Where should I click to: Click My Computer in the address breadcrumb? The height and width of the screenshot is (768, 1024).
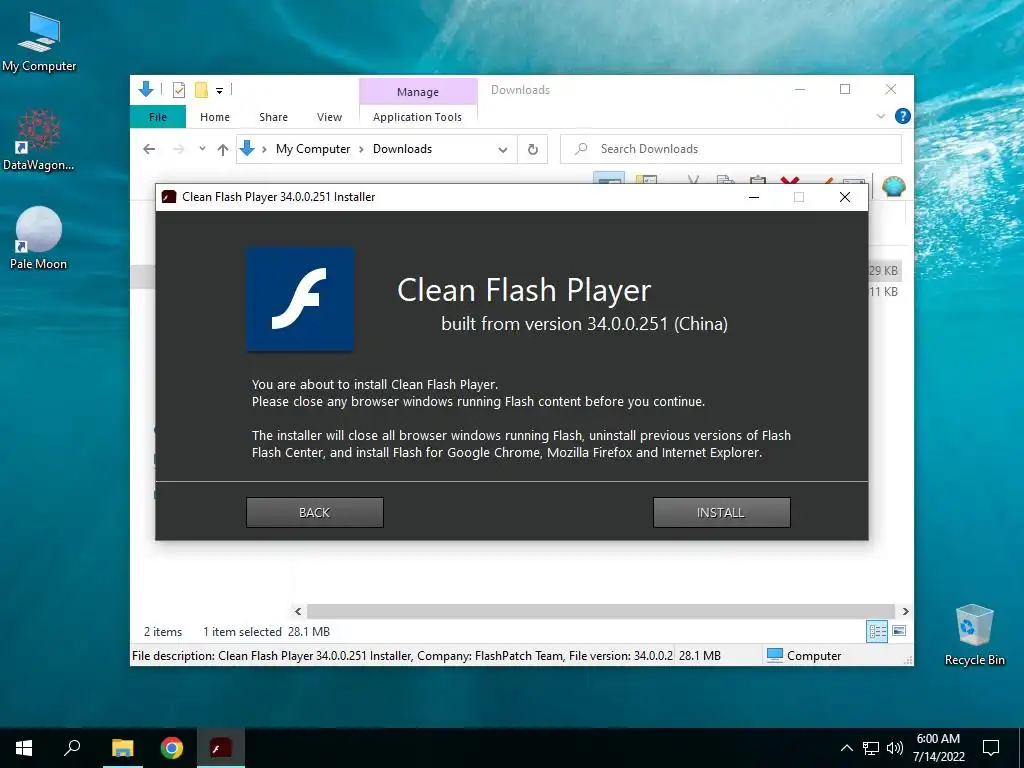coord(313,149)
